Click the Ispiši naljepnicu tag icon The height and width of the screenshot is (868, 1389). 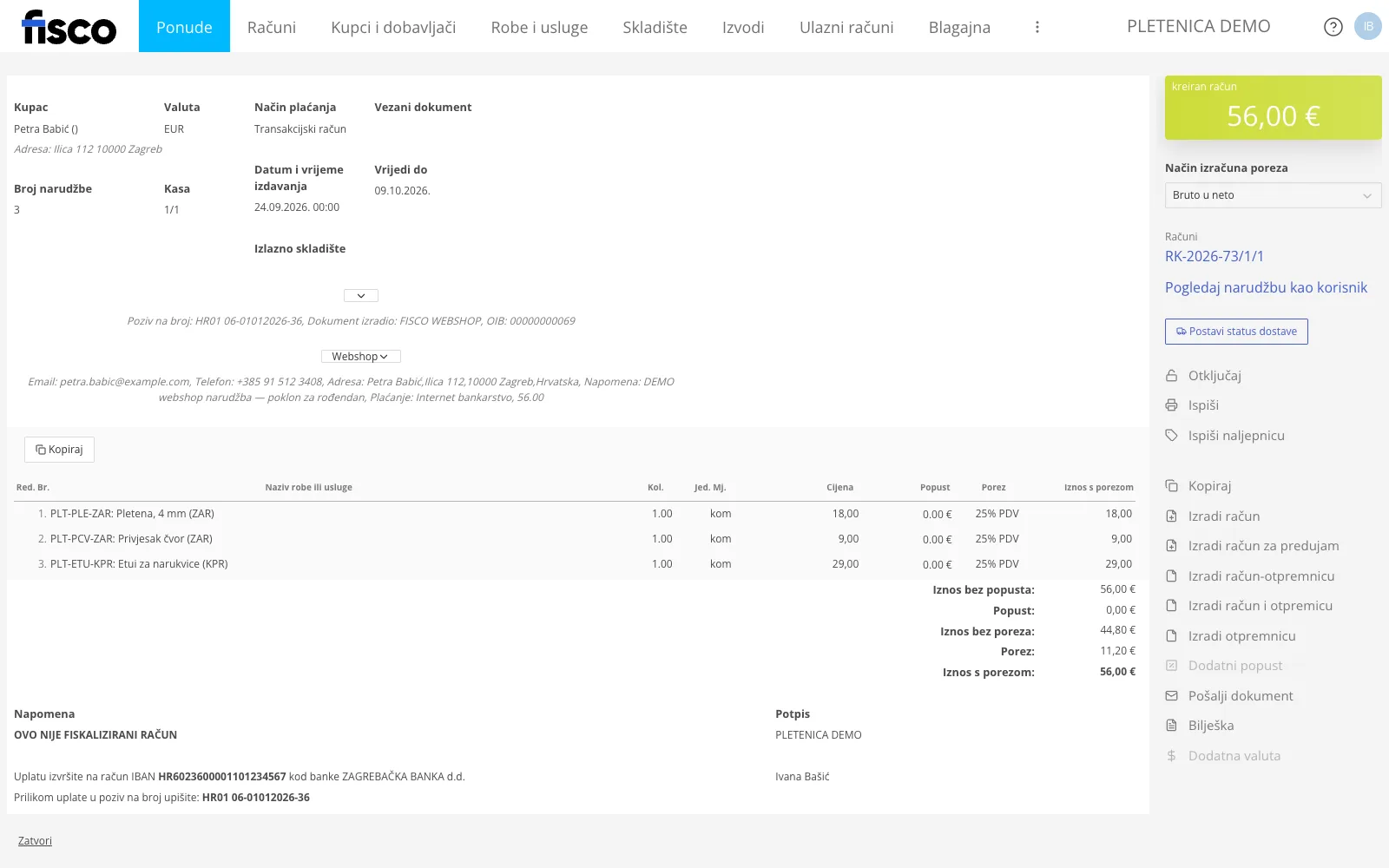(x=1171, y=436)
